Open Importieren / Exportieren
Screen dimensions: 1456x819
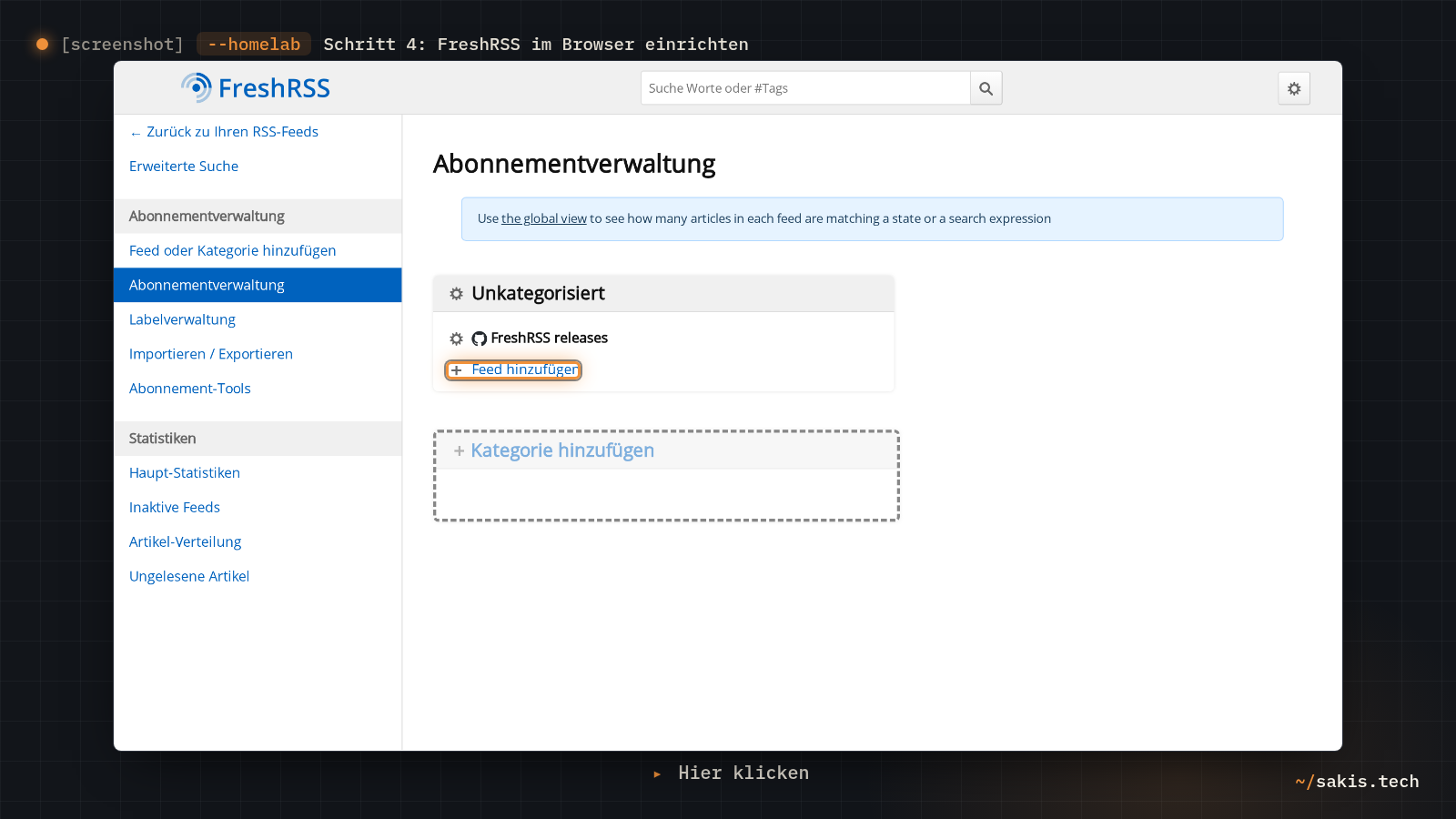[x=258, y=354]
